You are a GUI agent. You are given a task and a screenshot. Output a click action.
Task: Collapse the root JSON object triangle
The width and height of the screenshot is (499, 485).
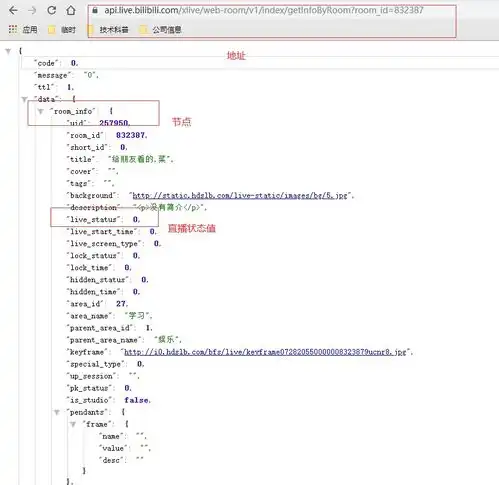[x=8, y=51]
